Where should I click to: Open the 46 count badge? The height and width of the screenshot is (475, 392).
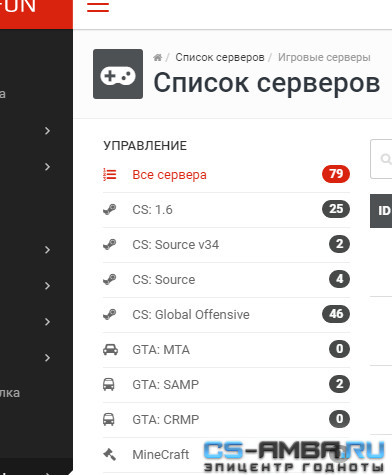(336, 314)
